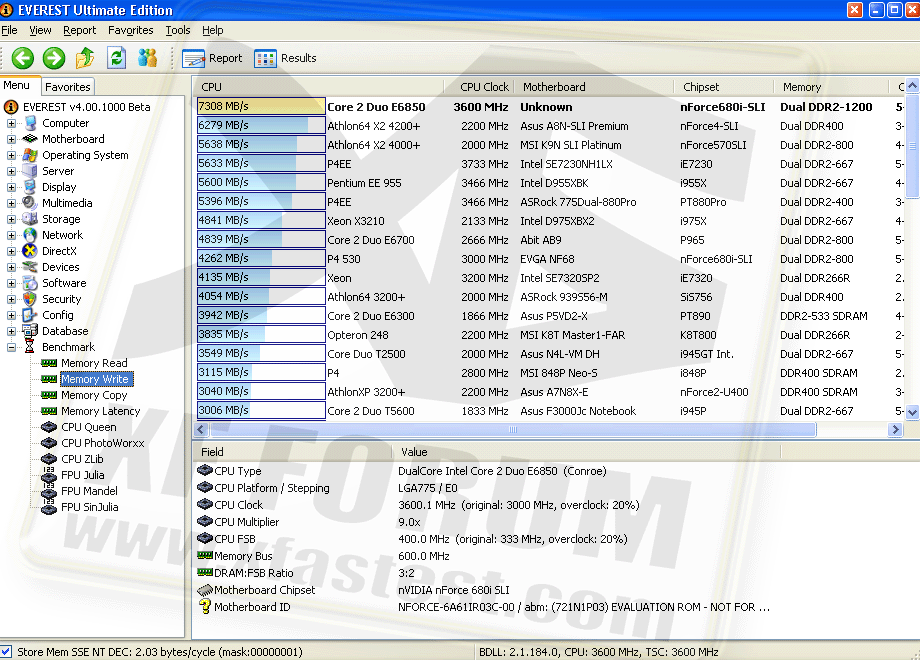Click the 6279 MB/s result bar
The image size is (920, 660).
261,125
